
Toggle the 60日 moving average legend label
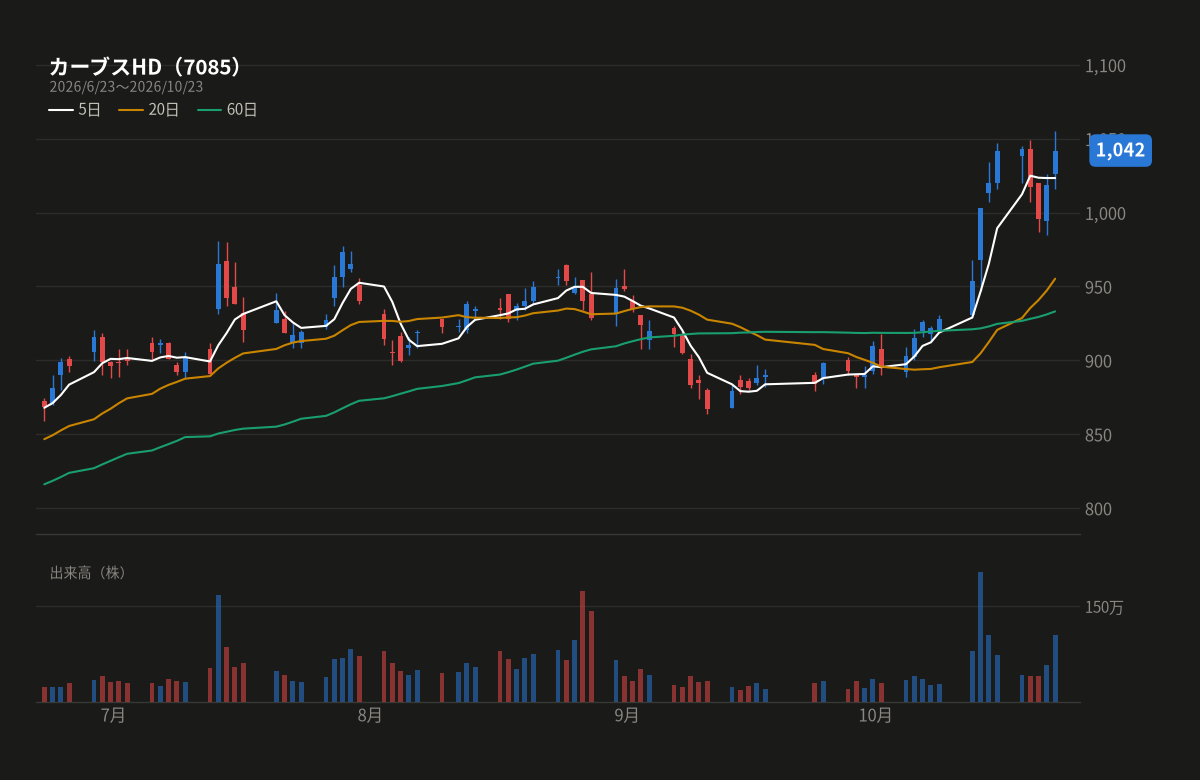click(242, 110)
